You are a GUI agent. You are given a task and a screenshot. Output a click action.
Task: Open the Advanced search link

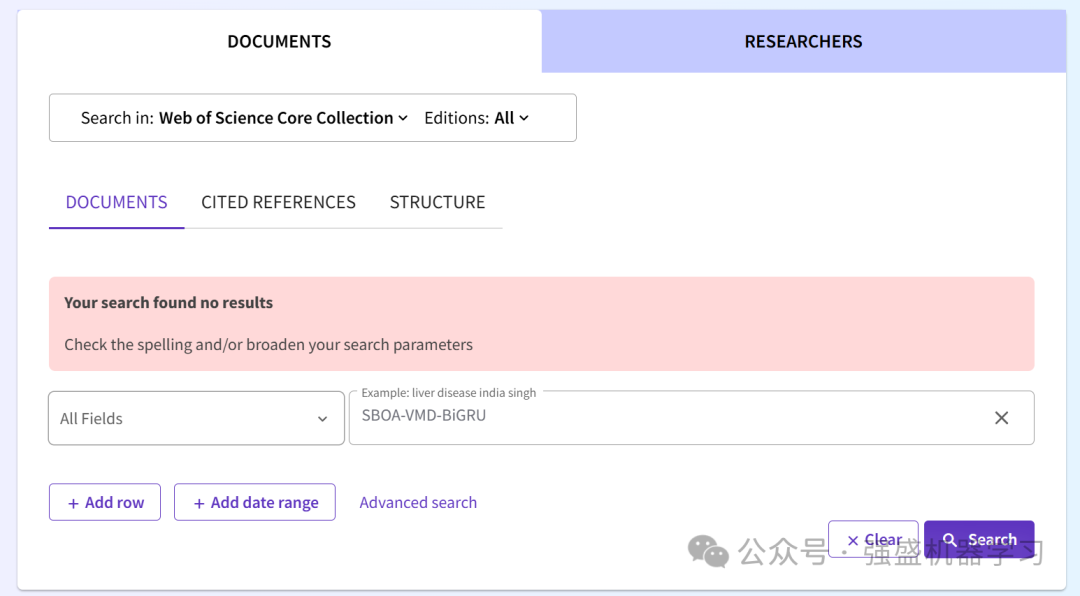(x=418, y=502)
